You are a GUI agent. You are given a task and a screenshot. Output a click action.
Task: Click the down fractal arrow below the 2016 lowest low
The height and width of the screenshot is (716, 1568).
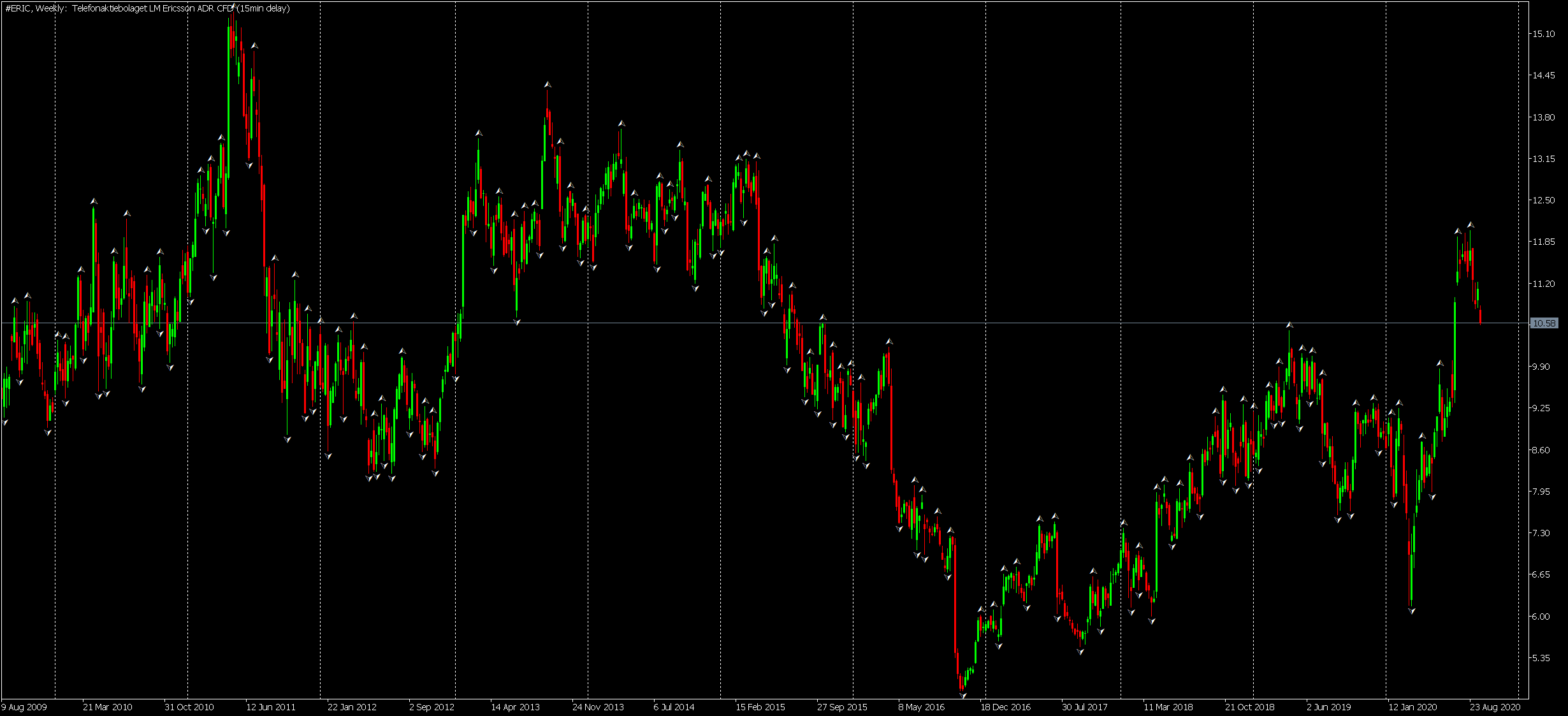click(x=962, y=696)
